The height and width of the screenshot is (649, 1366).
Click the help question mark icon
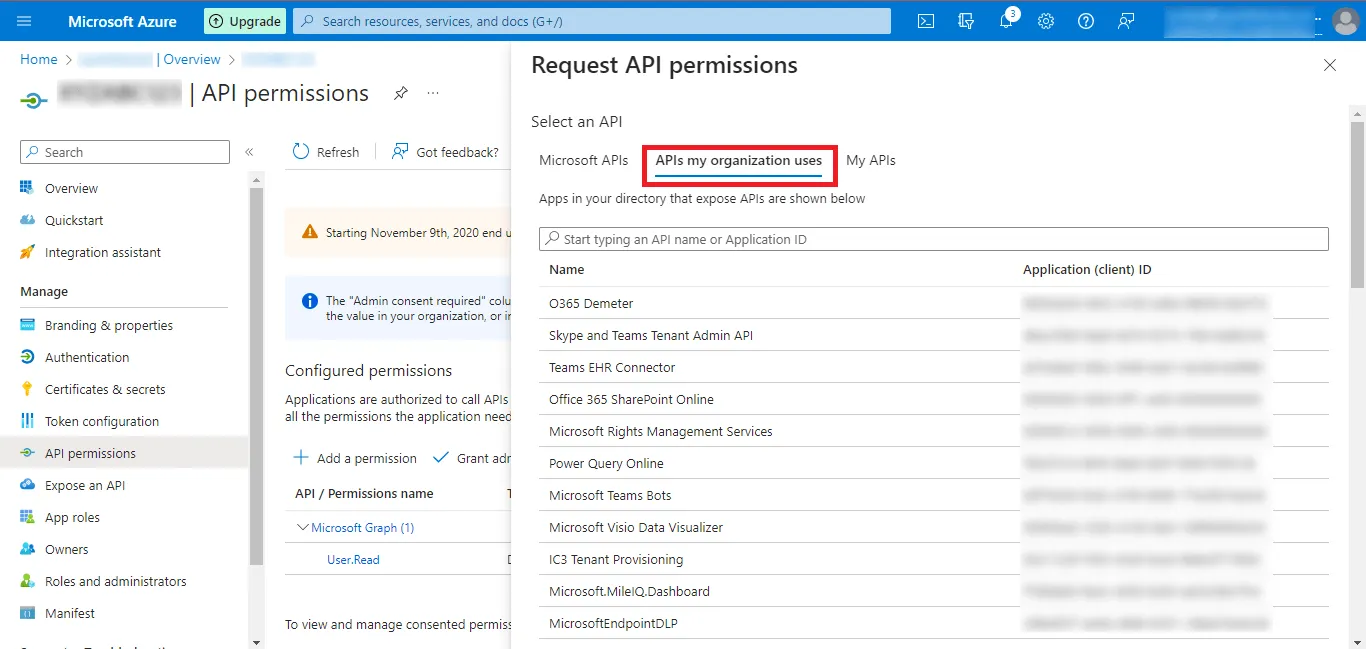[x=1086, y=21]
